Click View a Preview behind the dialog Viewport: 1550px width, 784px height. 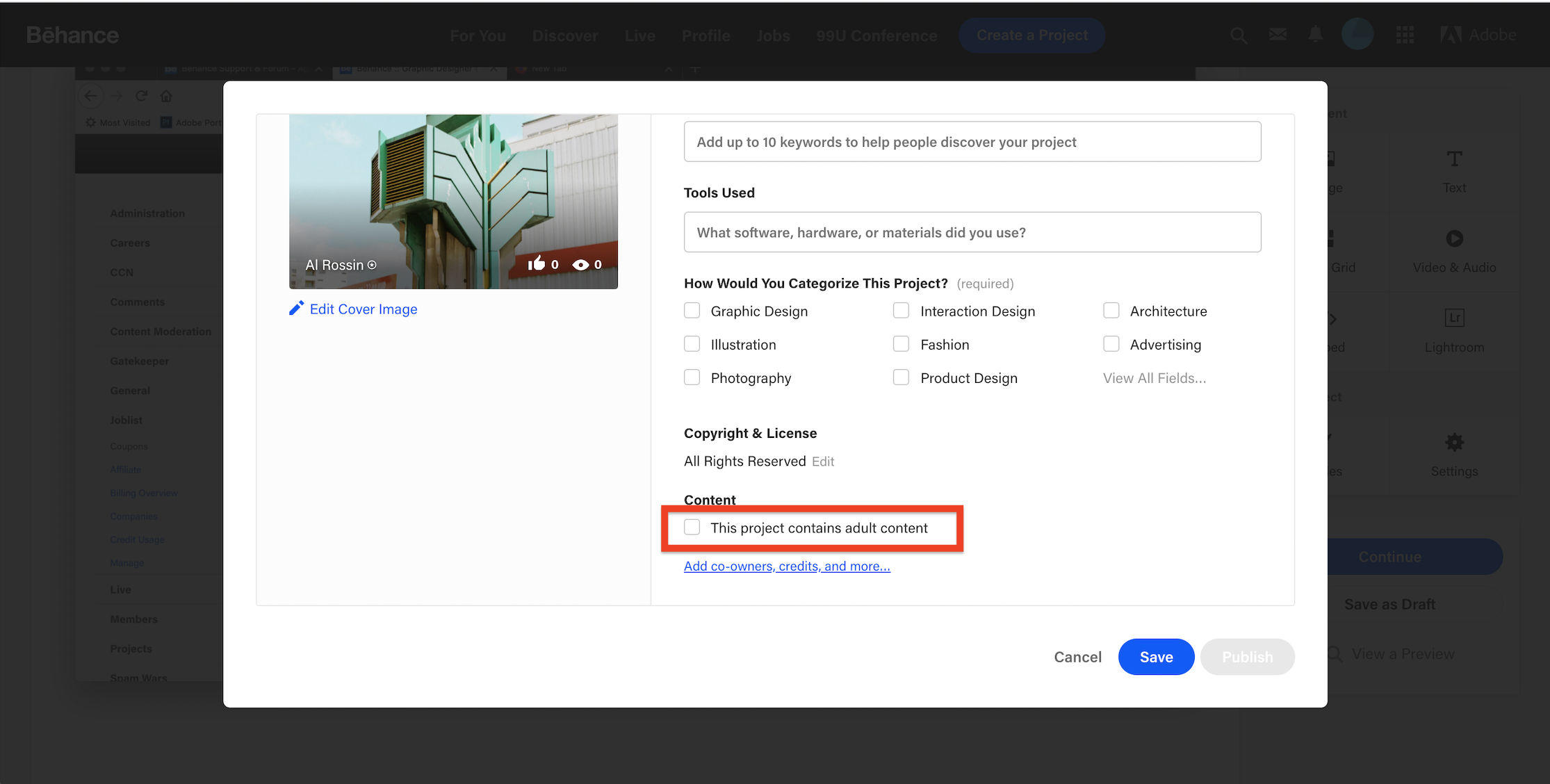pos(1403,654)
